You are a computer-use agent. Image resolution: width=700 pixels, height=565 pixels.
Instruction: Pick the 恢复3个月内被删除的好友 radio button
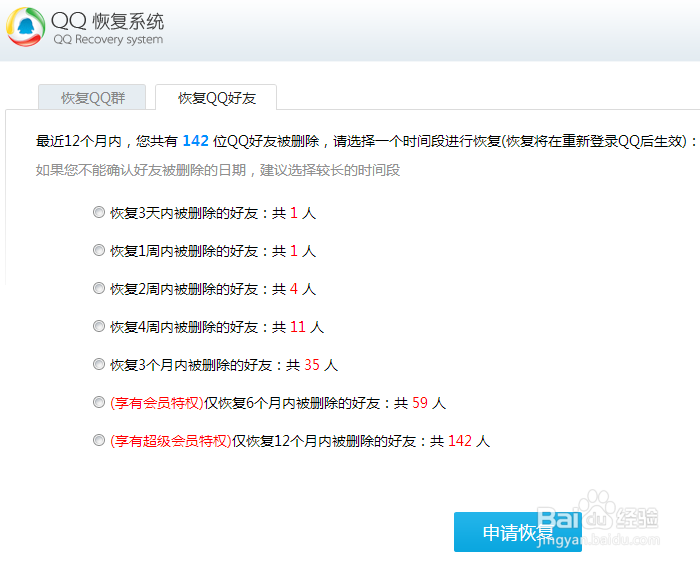[x=99, y=364]
